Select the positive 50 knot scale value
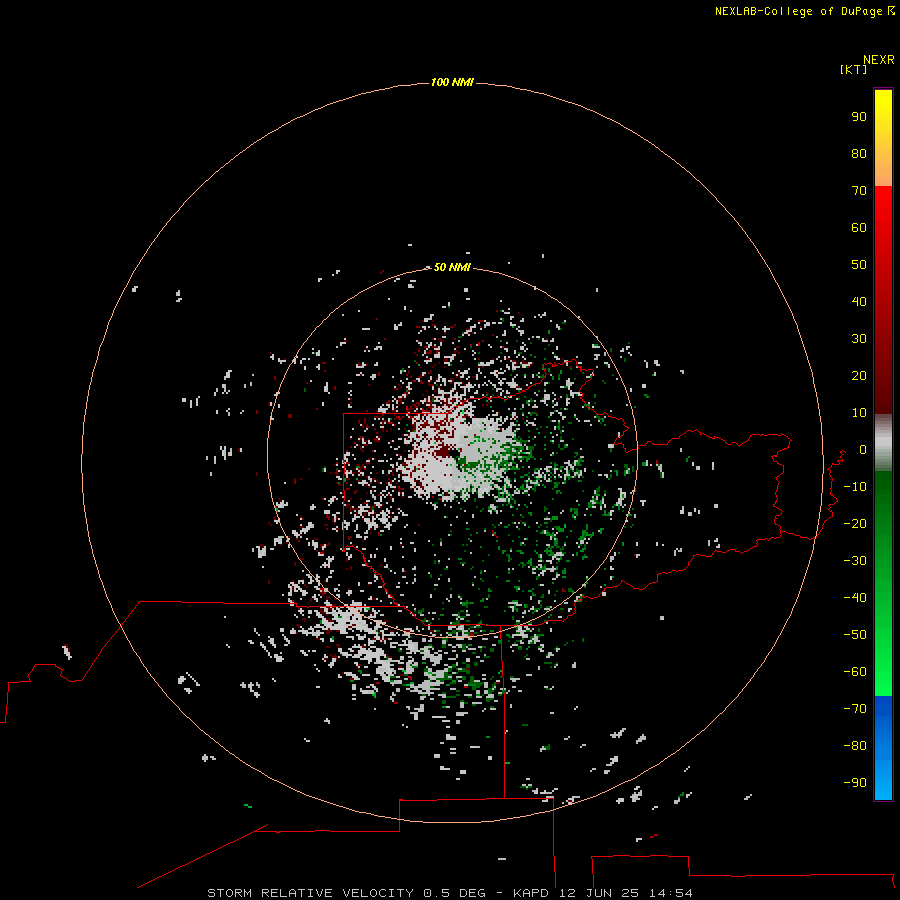This screenshot has width=900, height=900. 859,265
